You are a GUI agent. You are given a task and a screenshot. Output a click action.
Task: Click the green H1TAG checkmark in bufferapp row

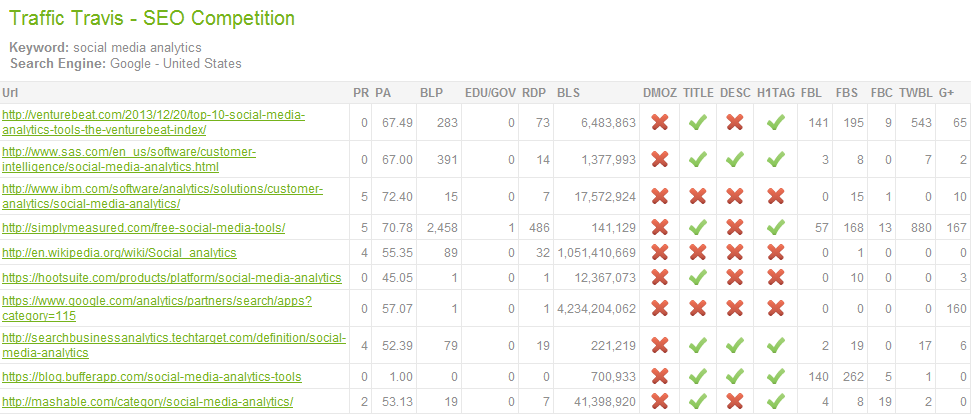pos(775,377)
